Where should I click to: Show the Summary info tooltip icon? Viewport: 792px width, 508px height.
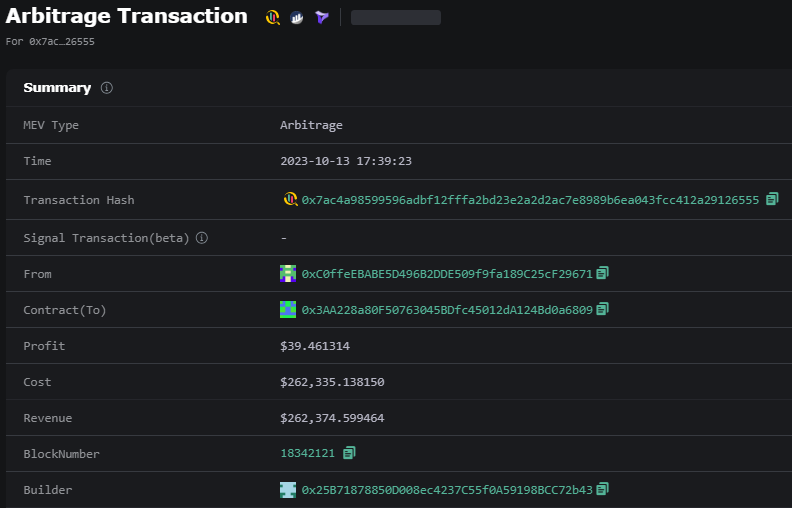(x=107, y=88)
